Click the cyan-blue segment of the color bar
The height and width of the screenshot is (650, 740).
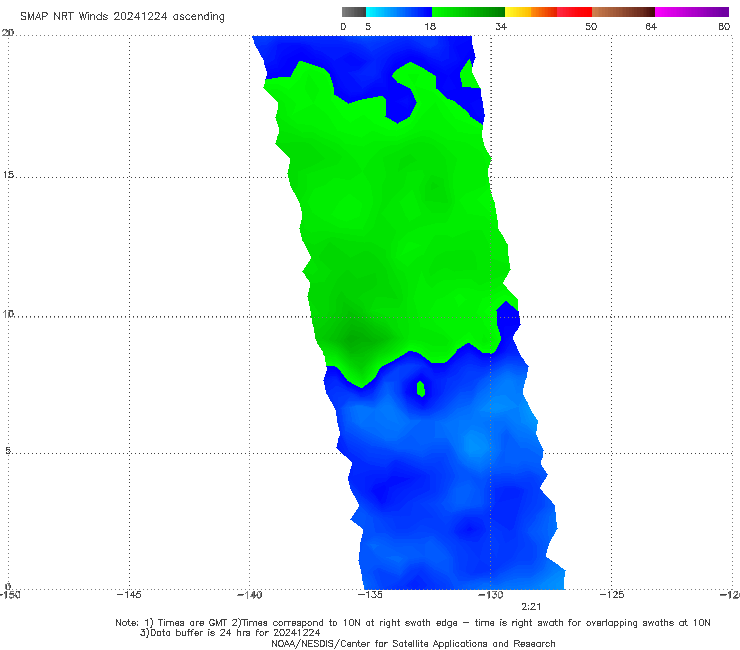(399, 12)
